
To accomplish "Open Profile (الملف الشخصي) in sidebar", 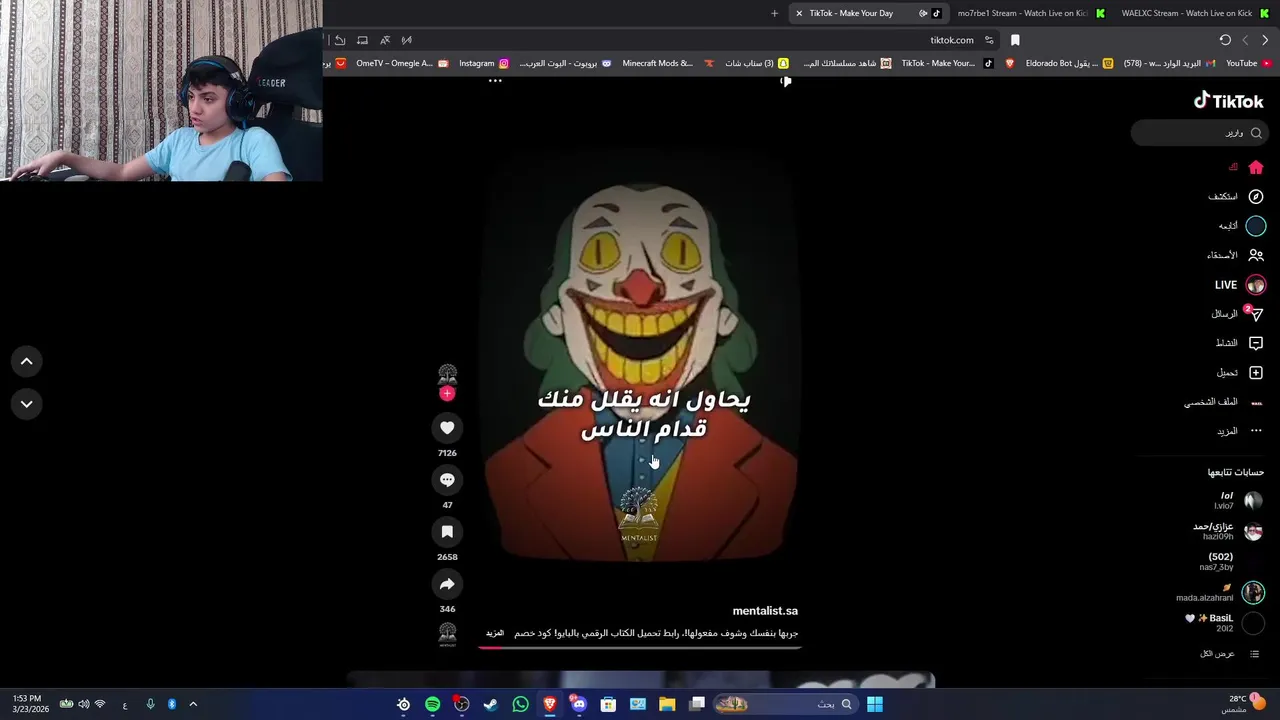I will pyautogui.click(x=1224, y=402).
